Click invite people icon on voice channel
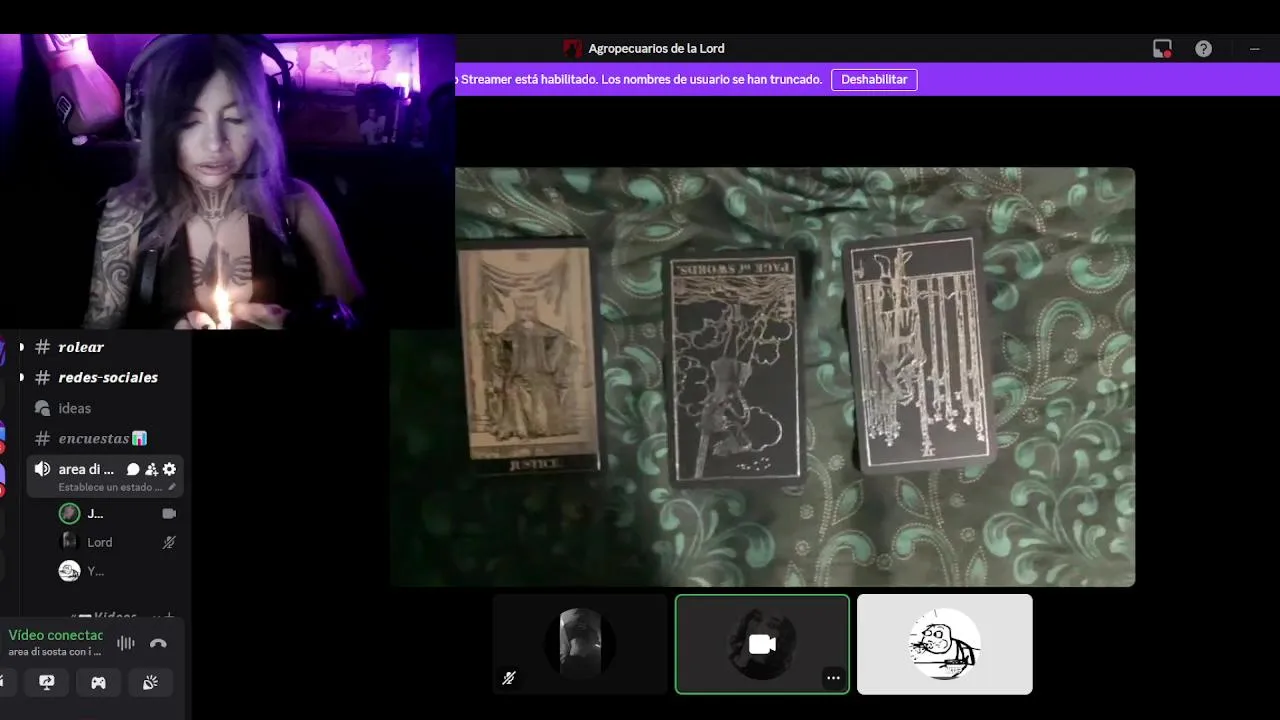1280x720 pixels. tap(151, 469)
